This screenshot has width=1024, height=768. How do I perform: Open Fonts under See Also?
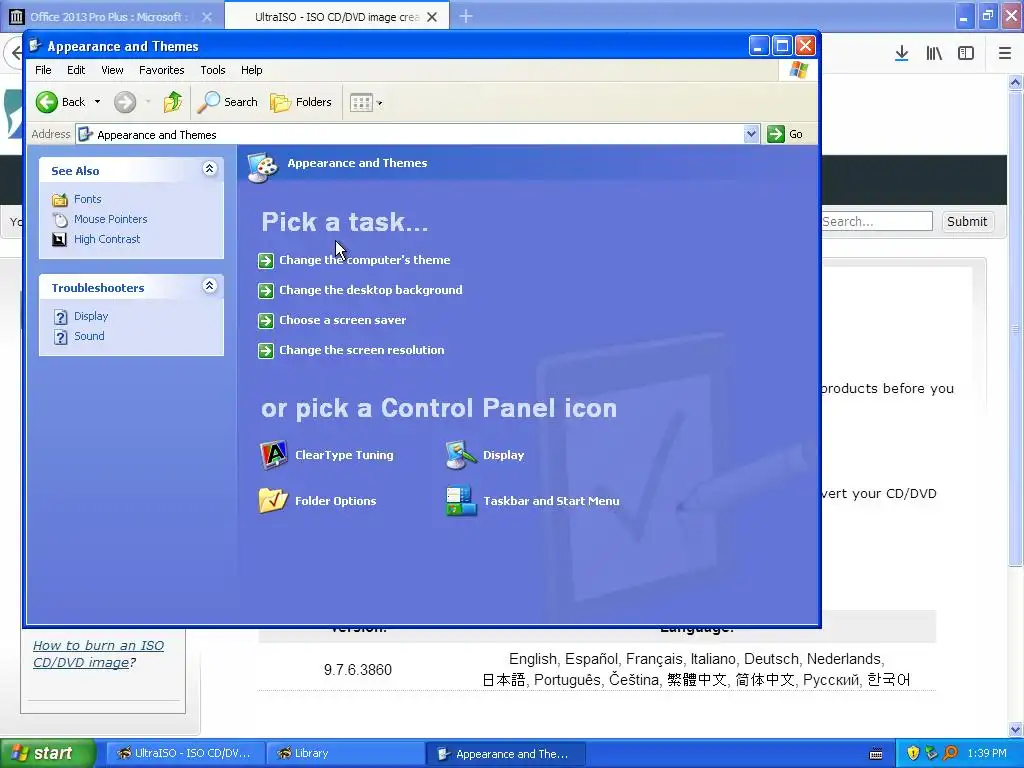pos(88,199)
